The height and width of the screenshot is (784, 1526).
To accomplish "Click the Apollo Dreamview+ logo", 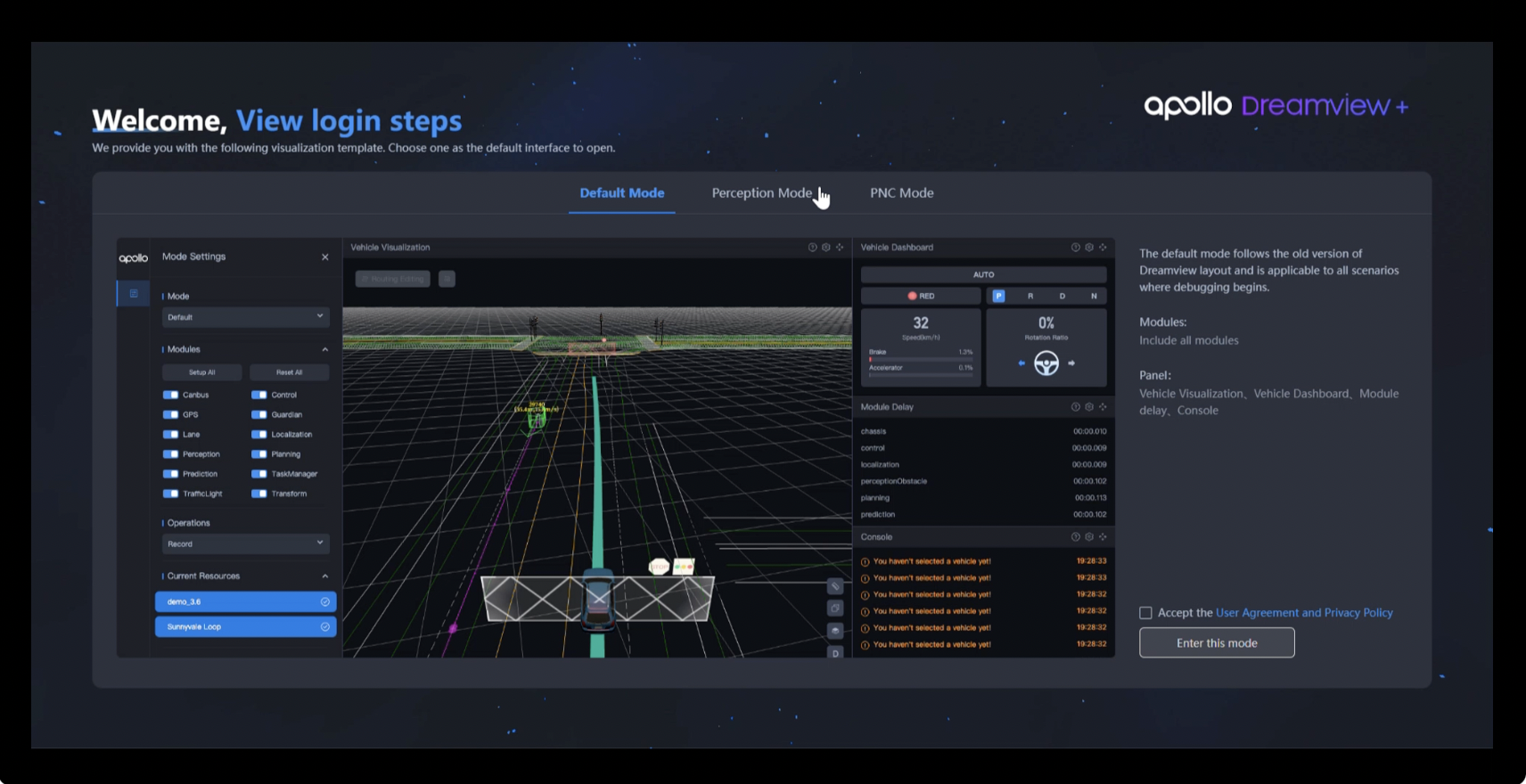I will 1276,105.
